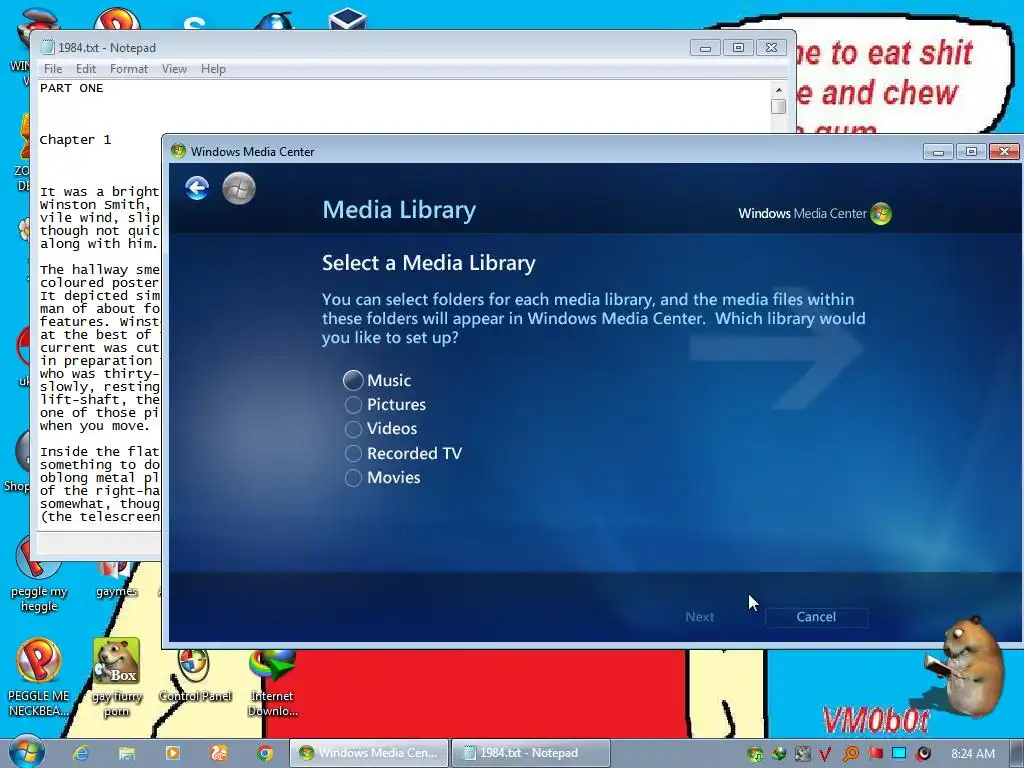This screenshot has width=1024, height=768.
Task: Click the speaker volume tray icon
Action: [923, 754]
